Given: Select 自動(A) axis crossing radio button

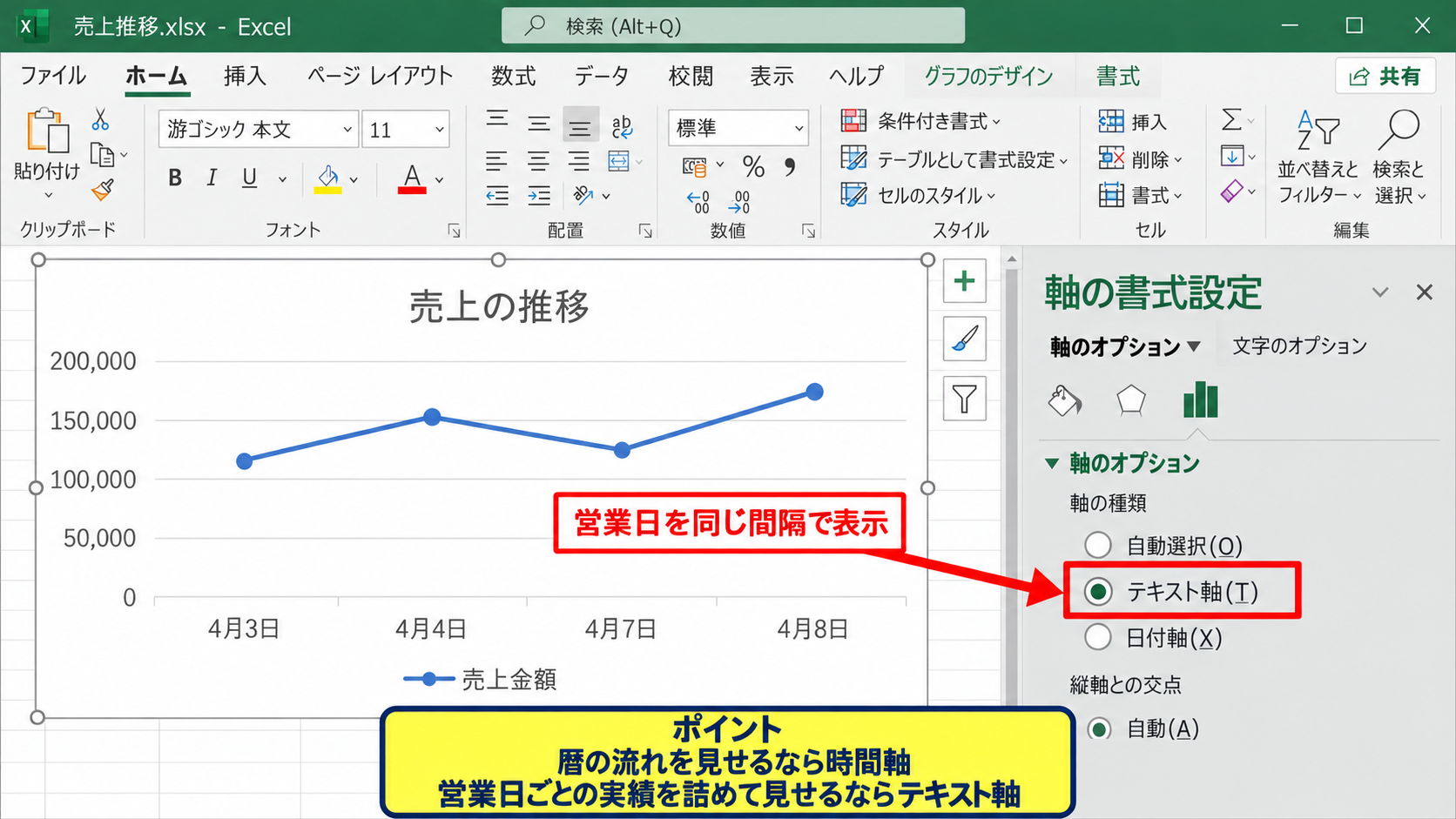Looking at the screenshot, I should 1099,728.
